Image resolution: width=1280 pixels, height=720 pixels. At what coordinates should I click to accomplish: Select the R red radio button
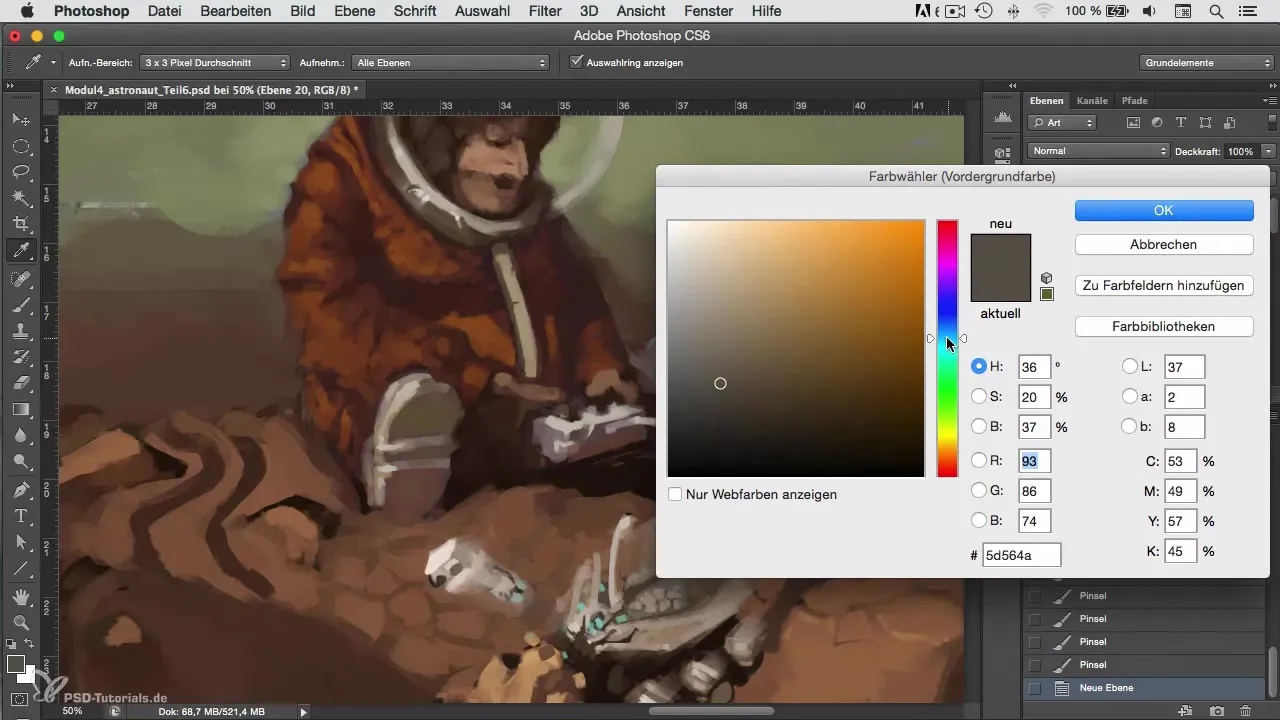pos(979,460)
